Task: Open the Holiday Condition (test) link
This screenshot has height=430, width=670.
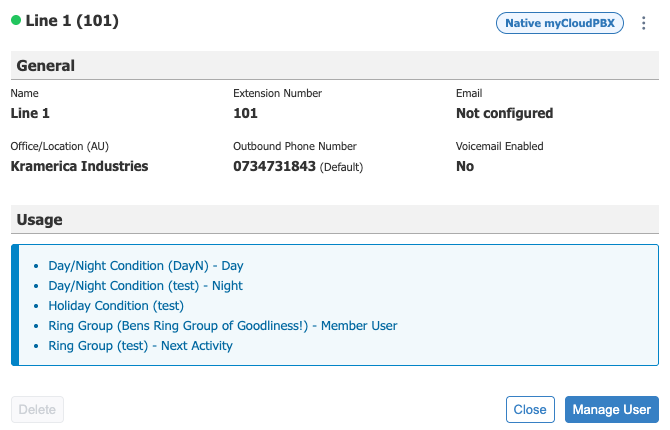Action: pyautogui.click(x=116, y=306)
